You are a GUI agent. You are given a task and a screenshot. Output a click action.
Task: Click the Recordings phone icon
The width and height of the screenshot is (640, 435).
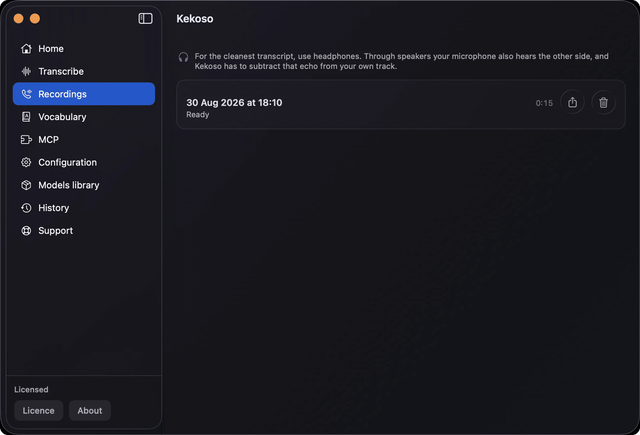point(26,94)
